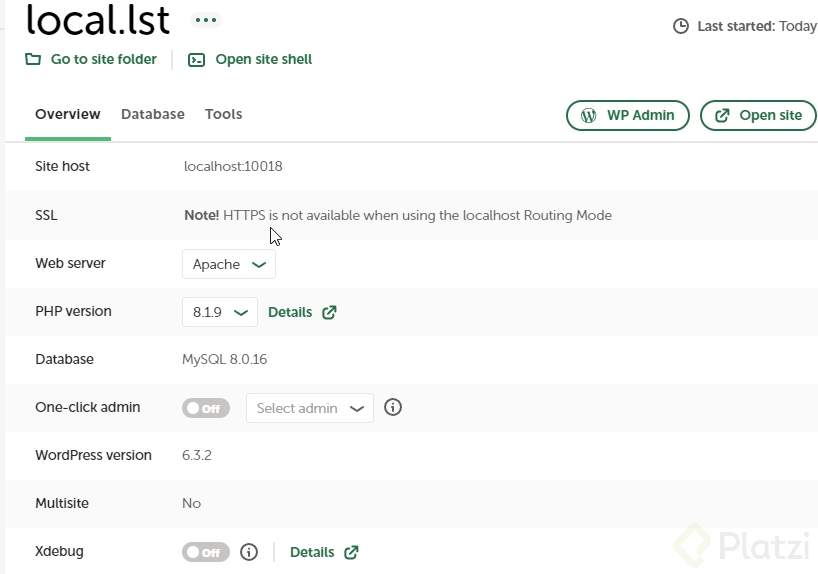Turn on the Xdebug toggle

pos(205,552)
